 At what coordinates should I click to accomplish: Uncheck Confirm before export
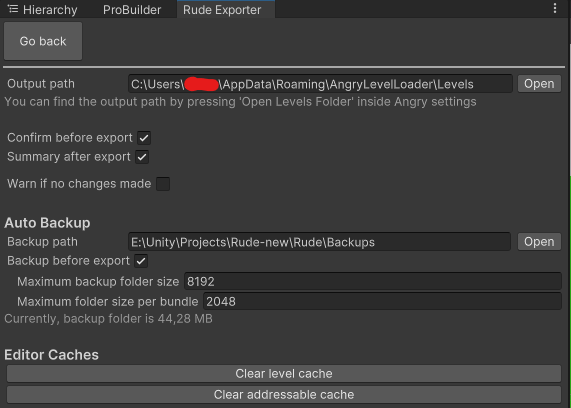click(144, 138)
